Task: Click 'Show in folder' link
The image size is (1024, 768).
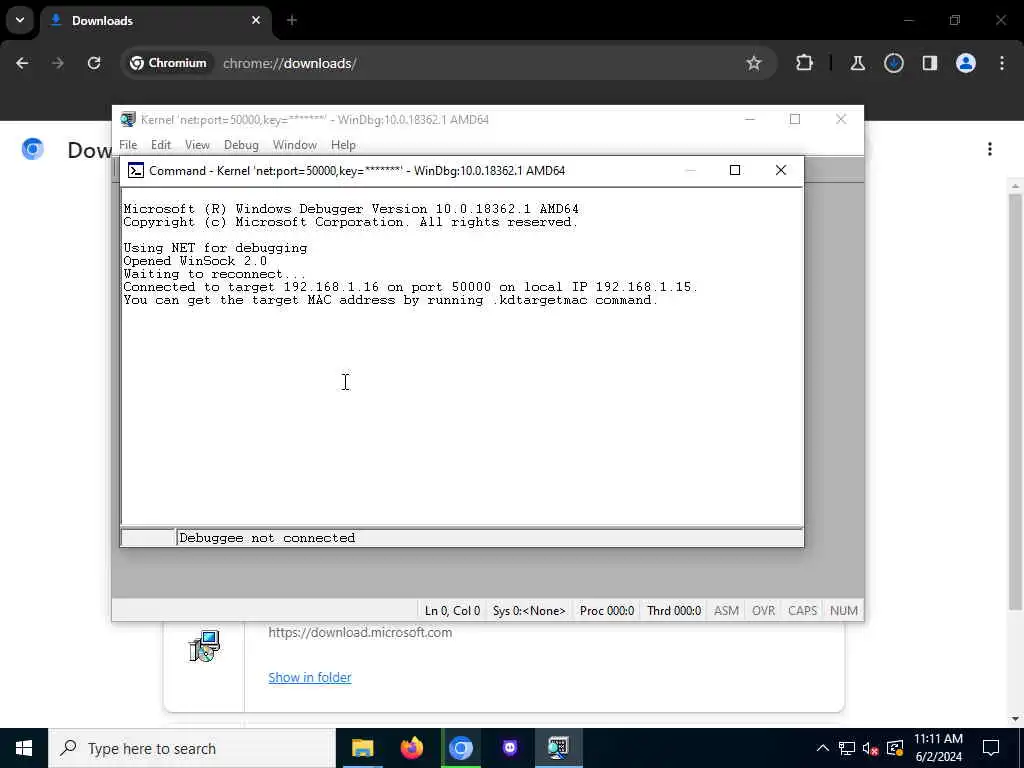Action: click(x=310, y=678)
